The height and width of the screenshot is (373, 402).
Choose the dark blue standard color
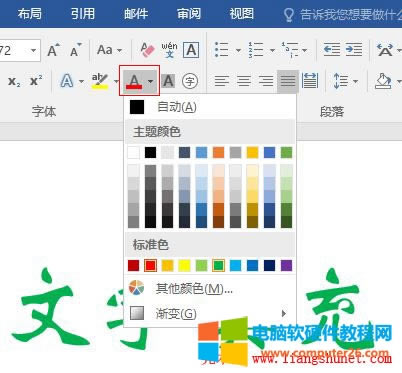coord(269,266)
